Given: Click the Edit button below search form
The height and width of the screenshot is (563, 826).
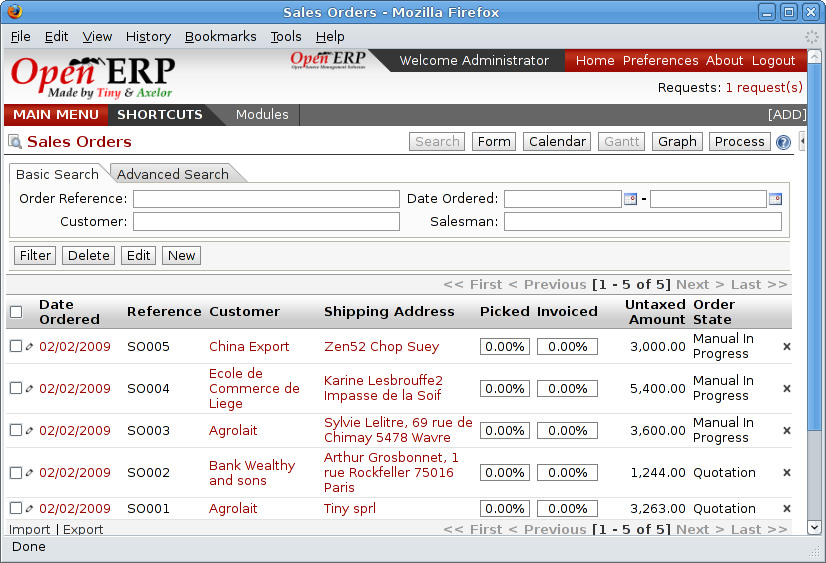Looking at the screenshot, I should [x=139, y=255].
